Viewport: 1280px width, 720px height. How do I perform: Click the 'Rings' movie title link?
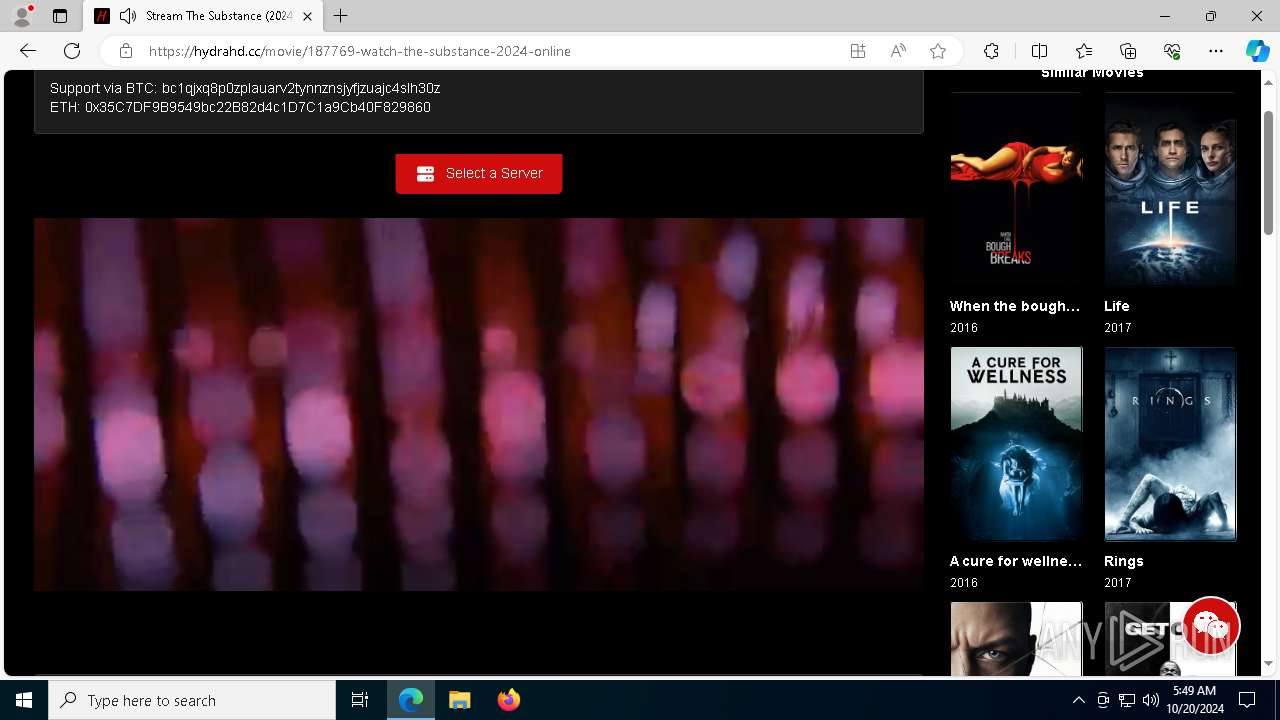[x=1124, y=561]
